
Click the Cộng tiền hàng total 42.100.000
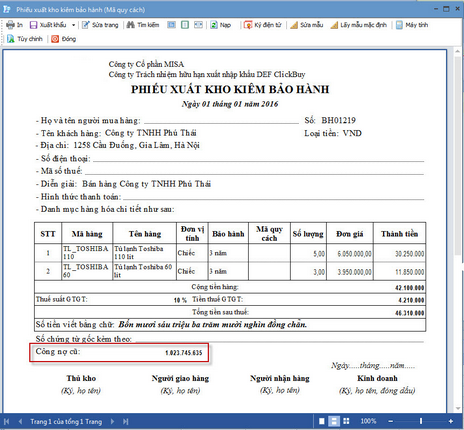point(410,288)
